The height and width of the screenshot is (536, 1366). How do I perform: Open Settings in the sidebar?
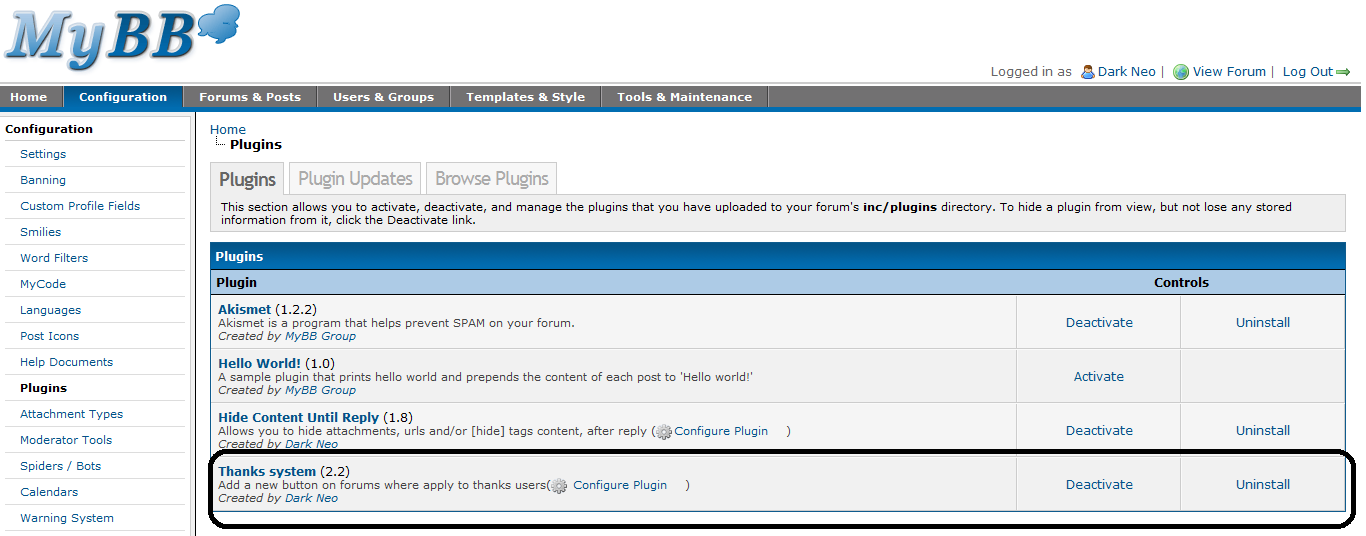[x=43, y=154]
